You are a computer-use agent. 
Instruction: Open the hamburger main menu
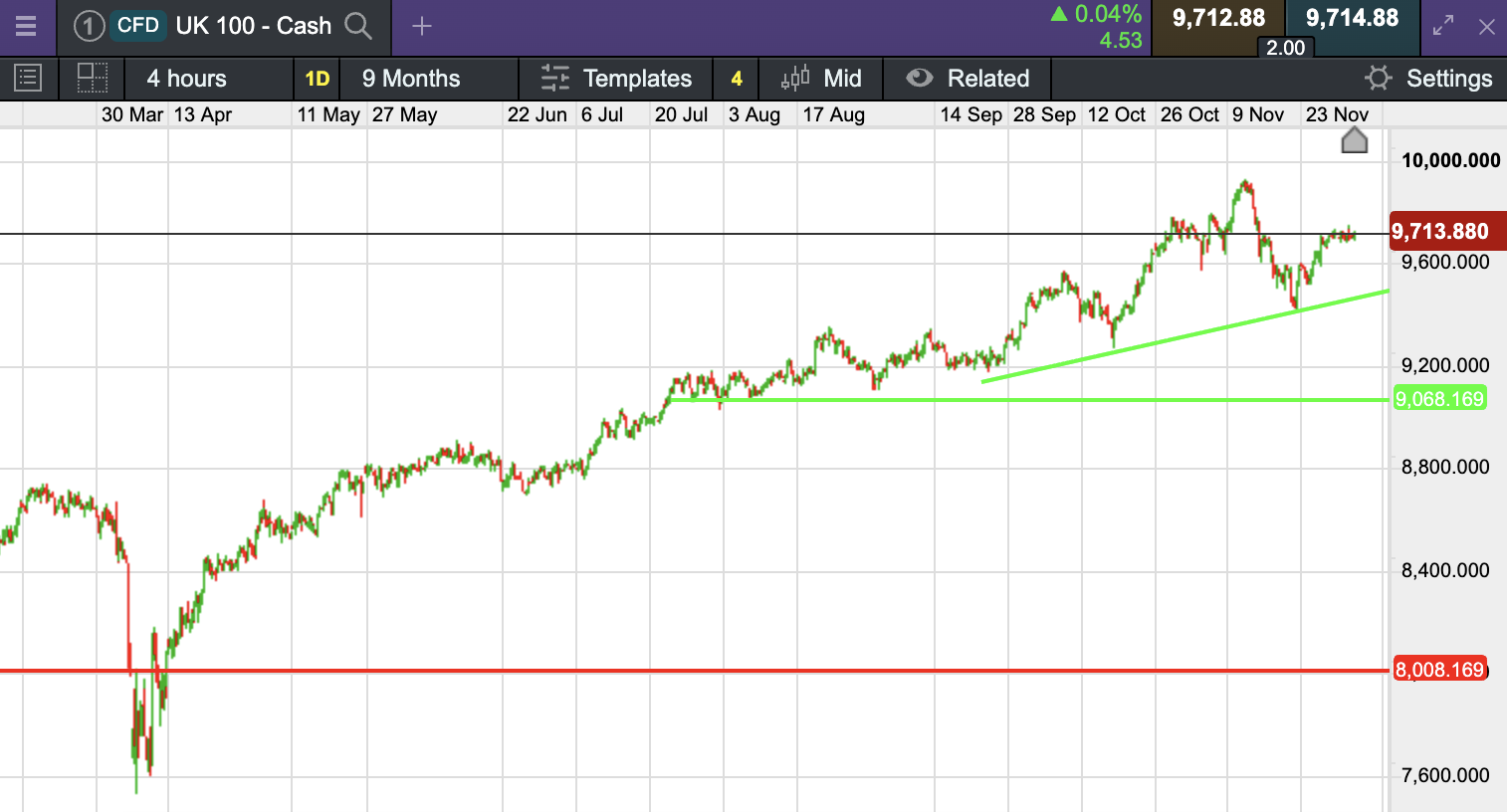pos(26,26)
